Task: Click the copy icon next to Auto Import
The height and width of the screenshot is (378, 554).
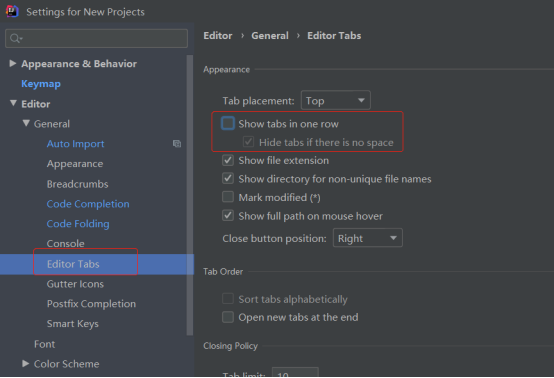Action: tap(177, 143)
